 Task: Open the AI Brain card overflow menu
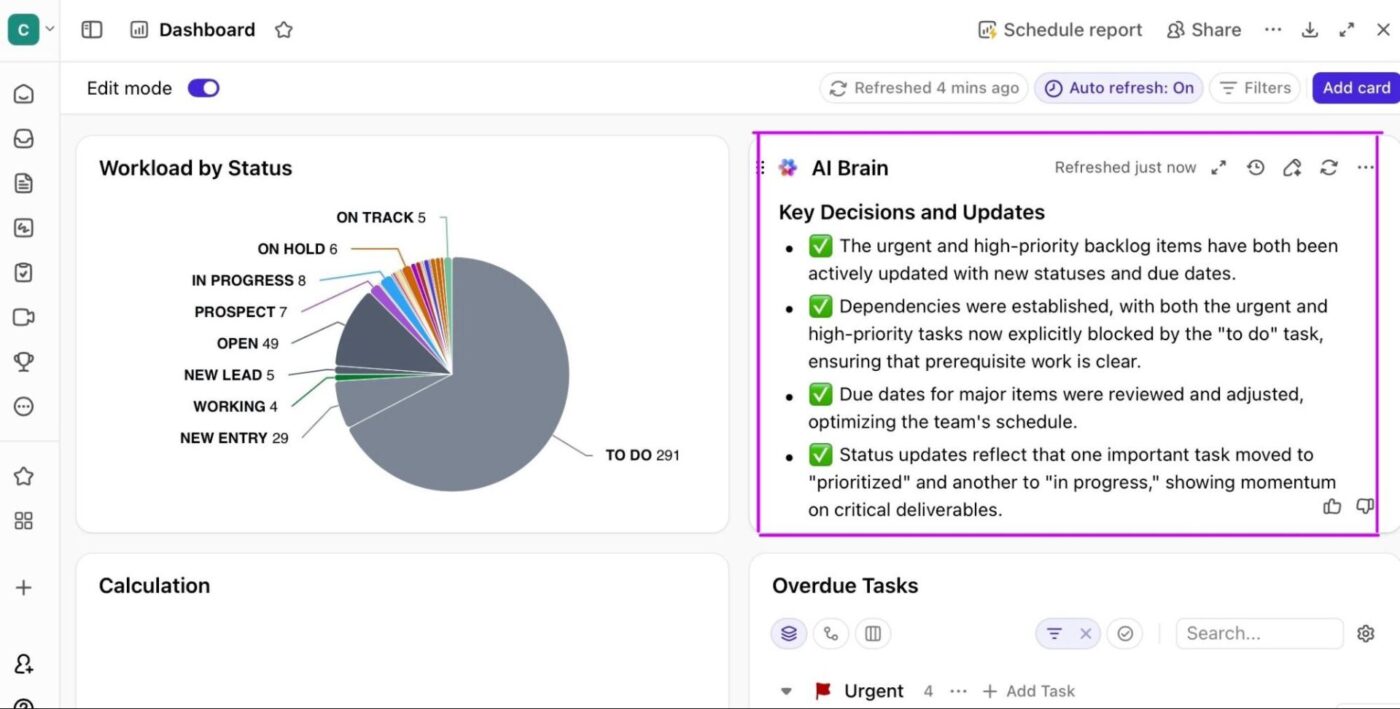point(1366,167)
